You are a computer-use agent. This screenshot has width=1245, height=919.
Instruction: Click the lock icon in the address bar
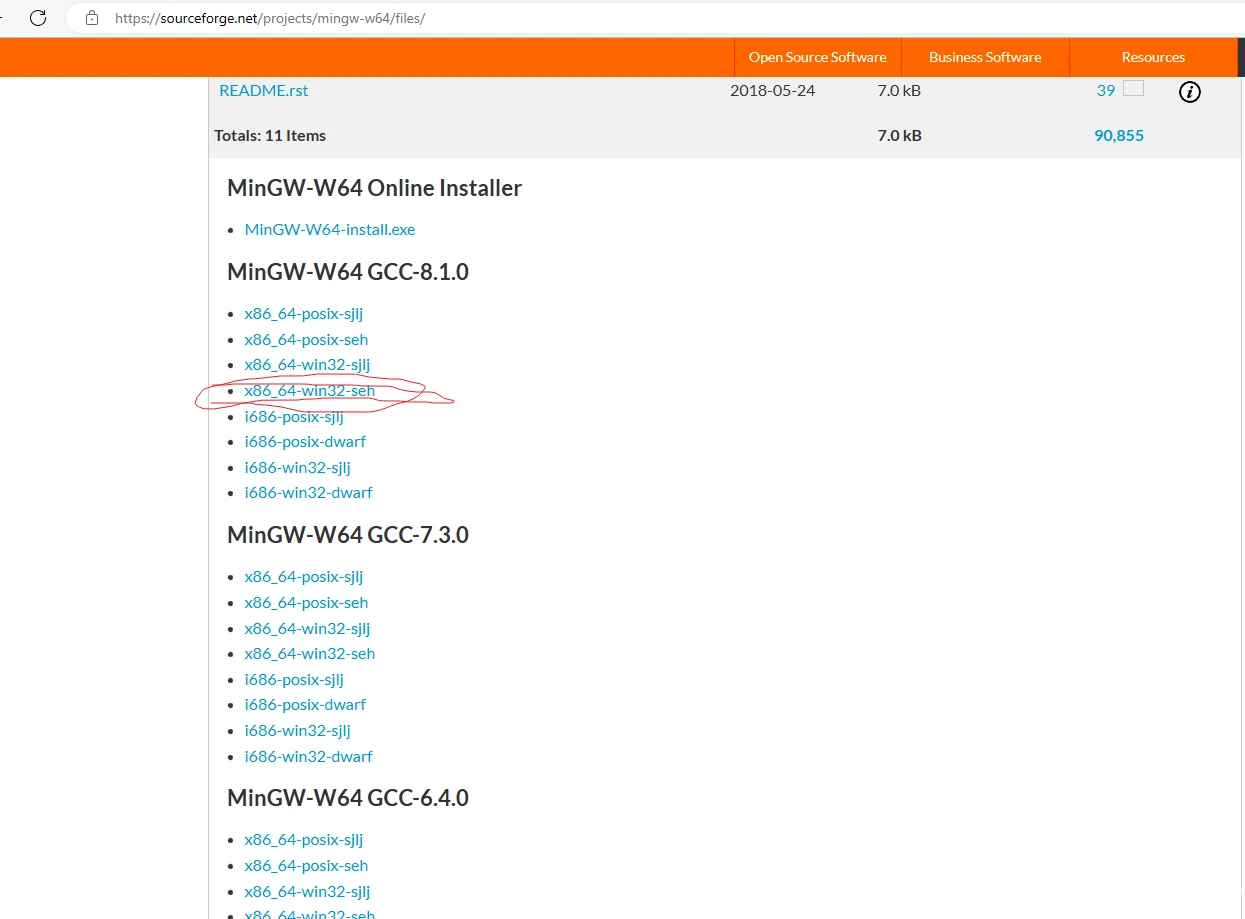pos(92,18)
